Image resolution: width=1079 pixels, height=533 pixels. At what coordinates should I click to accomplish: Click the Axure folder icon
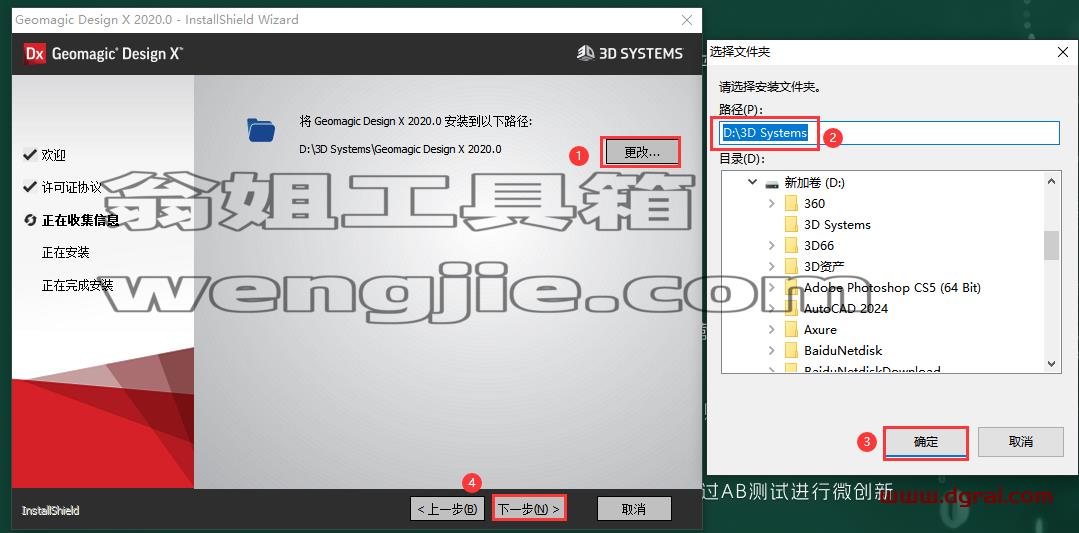coord(791,329)
